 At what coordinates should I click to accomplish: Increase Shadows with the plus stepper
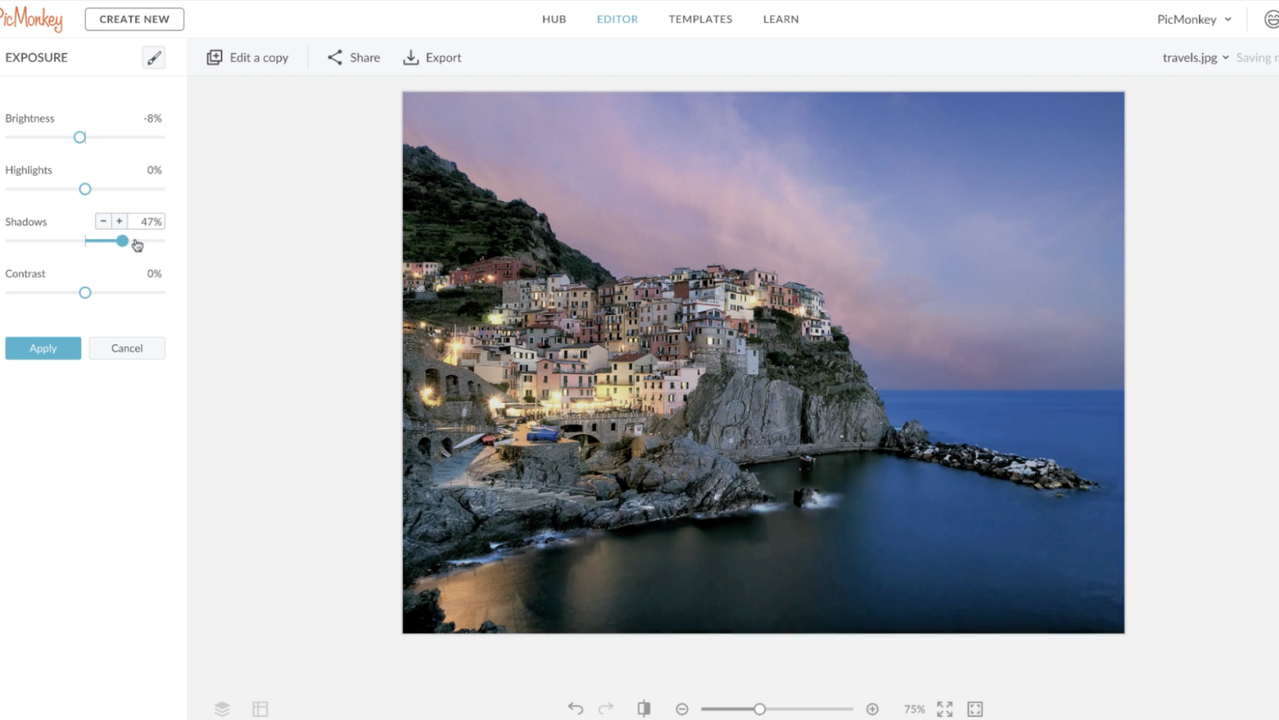point(119,221)
